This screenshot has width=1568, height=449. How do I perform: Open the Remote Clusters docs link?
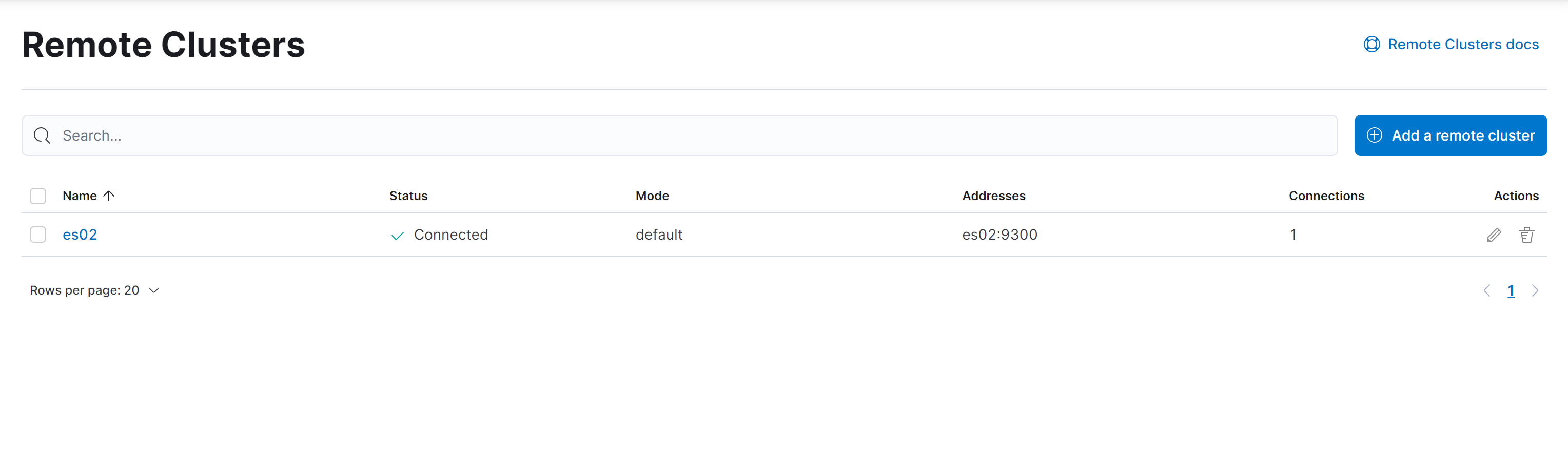[1463, 45]
